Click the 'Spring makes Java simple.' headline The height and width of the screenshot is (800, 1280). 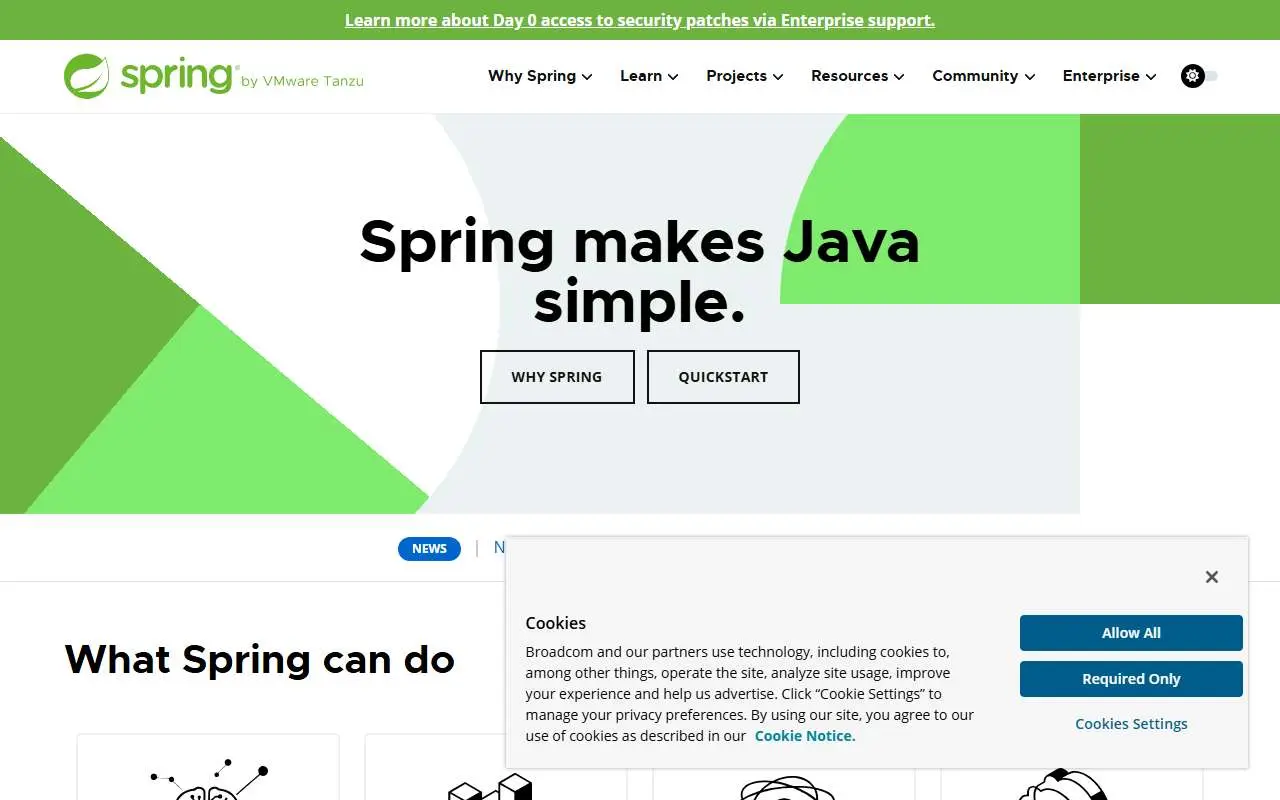tap(640, 271)
